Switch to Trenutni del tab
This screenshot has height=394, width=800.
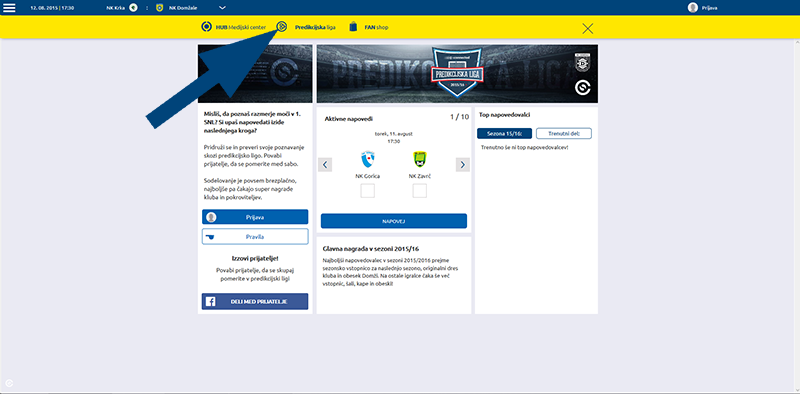coord(564,134)
